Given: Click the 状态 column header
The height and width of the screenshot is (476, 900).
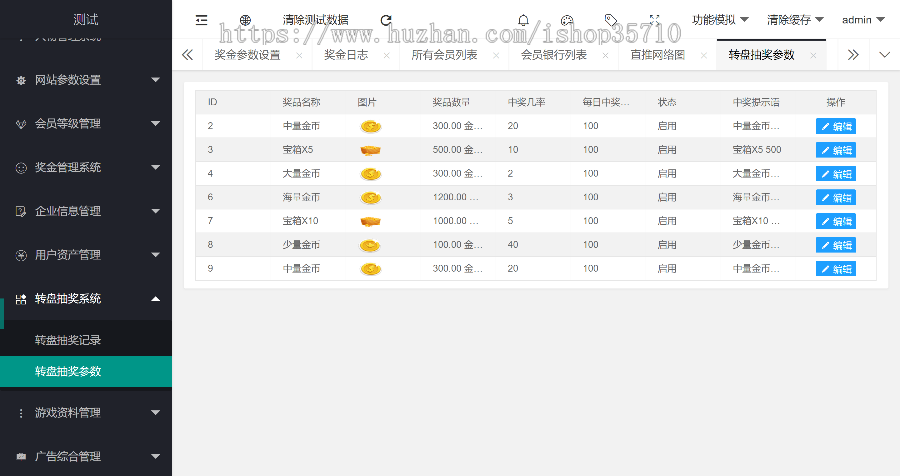Looking at the screenshot, I should 667,102.
